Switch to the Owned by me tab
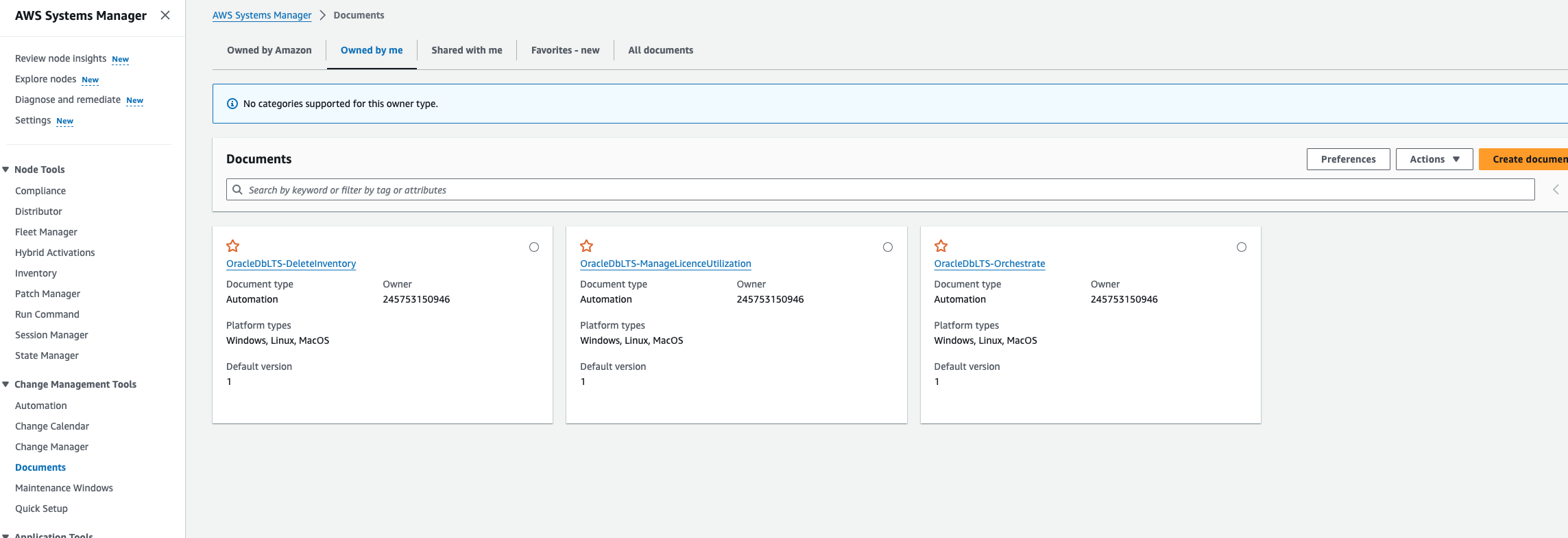1568x538 pixels. pos(372,50)
